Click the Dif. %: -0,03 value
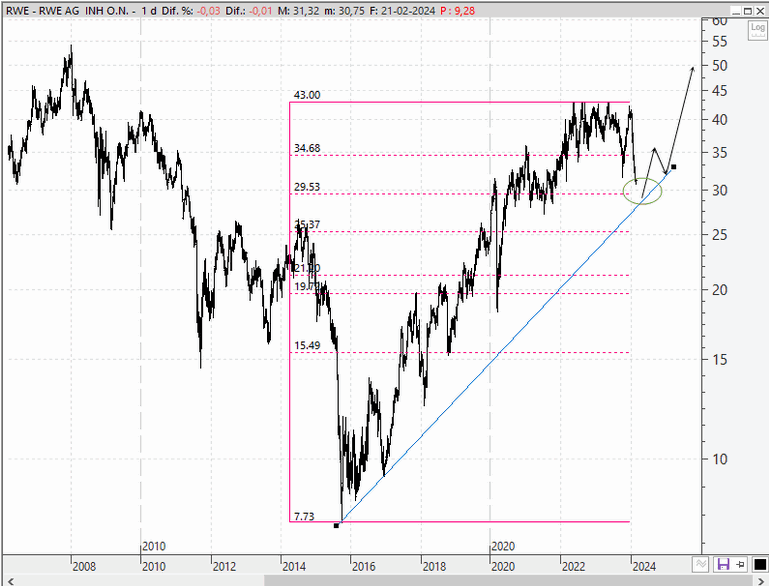Viewport: 769px width, 586px height. click(x=191, y=11)
